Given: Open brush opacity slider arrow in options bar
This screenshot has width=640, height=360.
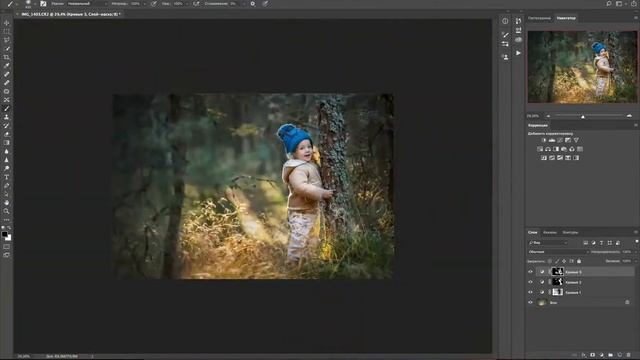Looking at the screenshot, I should pos(144,4).
